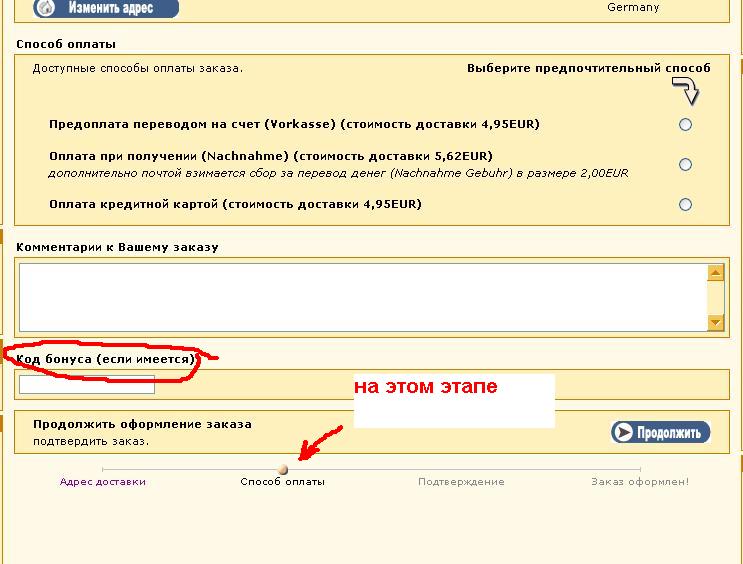This screenshot has height=564, width=743.
Task: Open the Адрес доставки step link
Action: point(103,482)
